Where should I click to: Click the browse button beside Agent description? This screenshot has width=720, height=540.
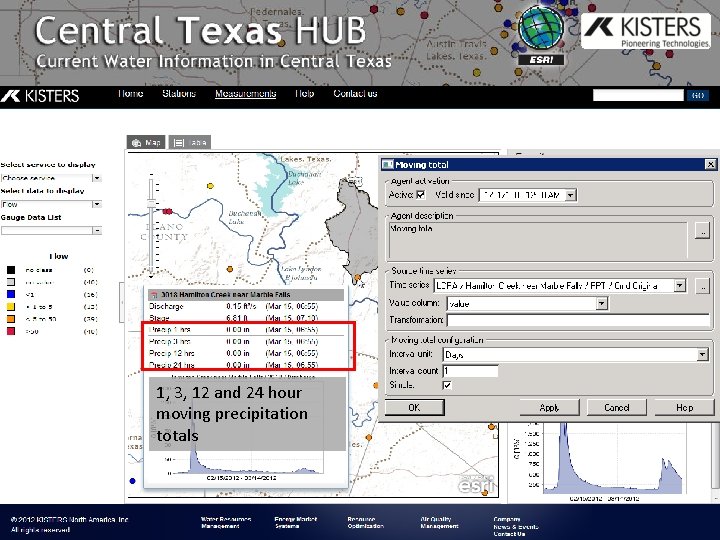(703, 231)
